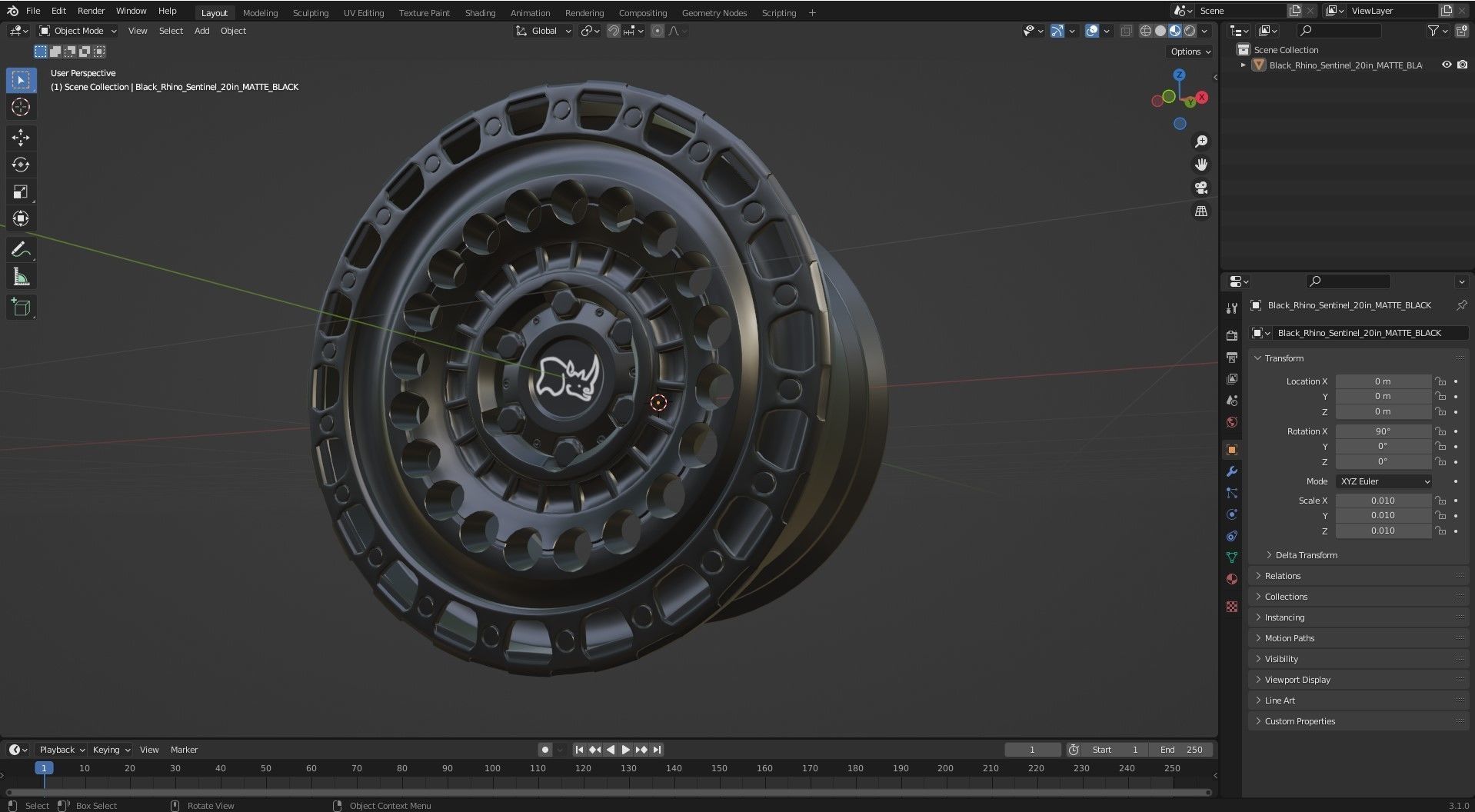Switch to solid shading
This screenshot has width=1475, height=812.
[1160, 31]
